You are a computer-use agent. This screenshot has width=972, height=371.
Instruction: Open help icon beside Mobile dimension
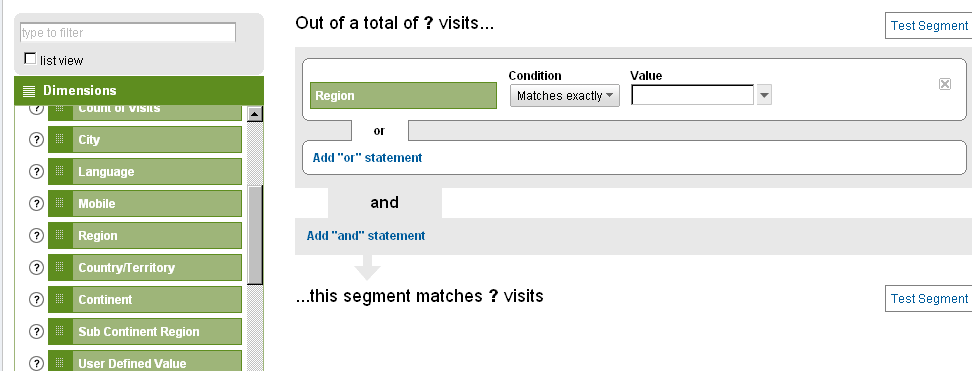(x=37, y=203)
